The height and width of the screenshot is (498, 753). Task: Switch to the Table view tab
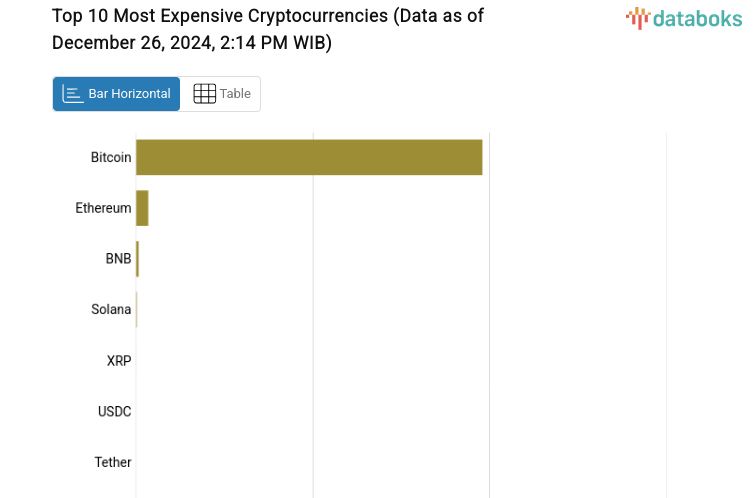point(235,94)
